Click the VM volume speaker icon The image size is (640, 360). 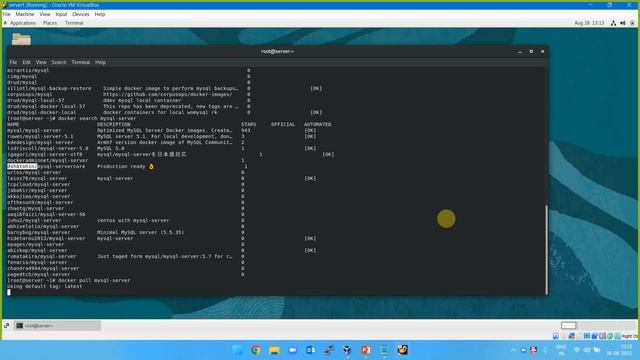pos(623,23)
